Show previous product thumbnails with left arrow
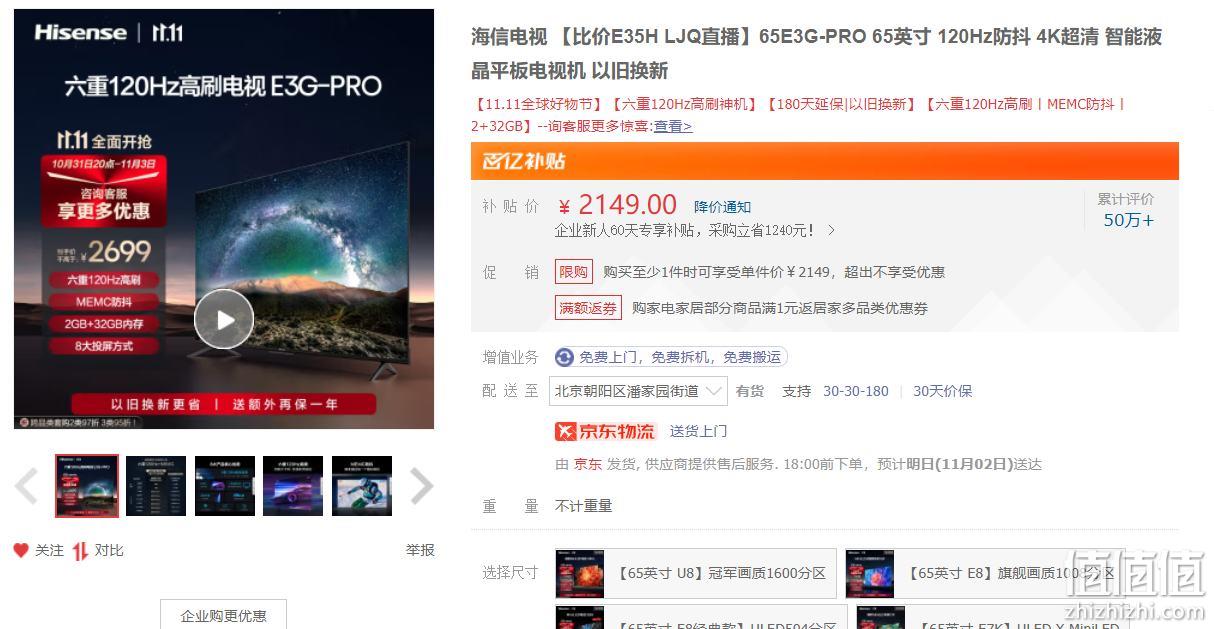Image resolution: width=1214 pixels, height=629 pixels. click(26, 486)
